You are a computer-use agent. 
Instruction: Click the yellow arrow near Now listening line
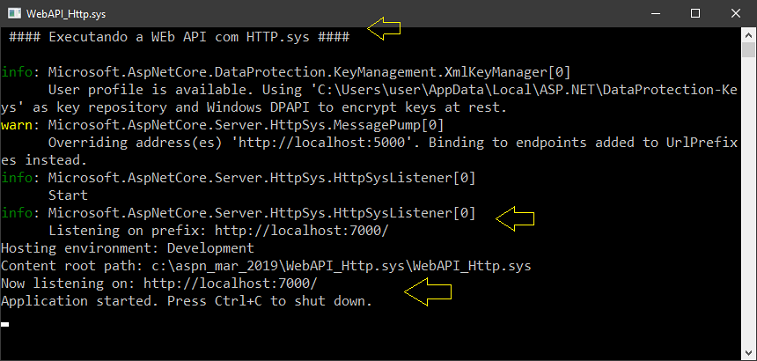click(428, 294)
